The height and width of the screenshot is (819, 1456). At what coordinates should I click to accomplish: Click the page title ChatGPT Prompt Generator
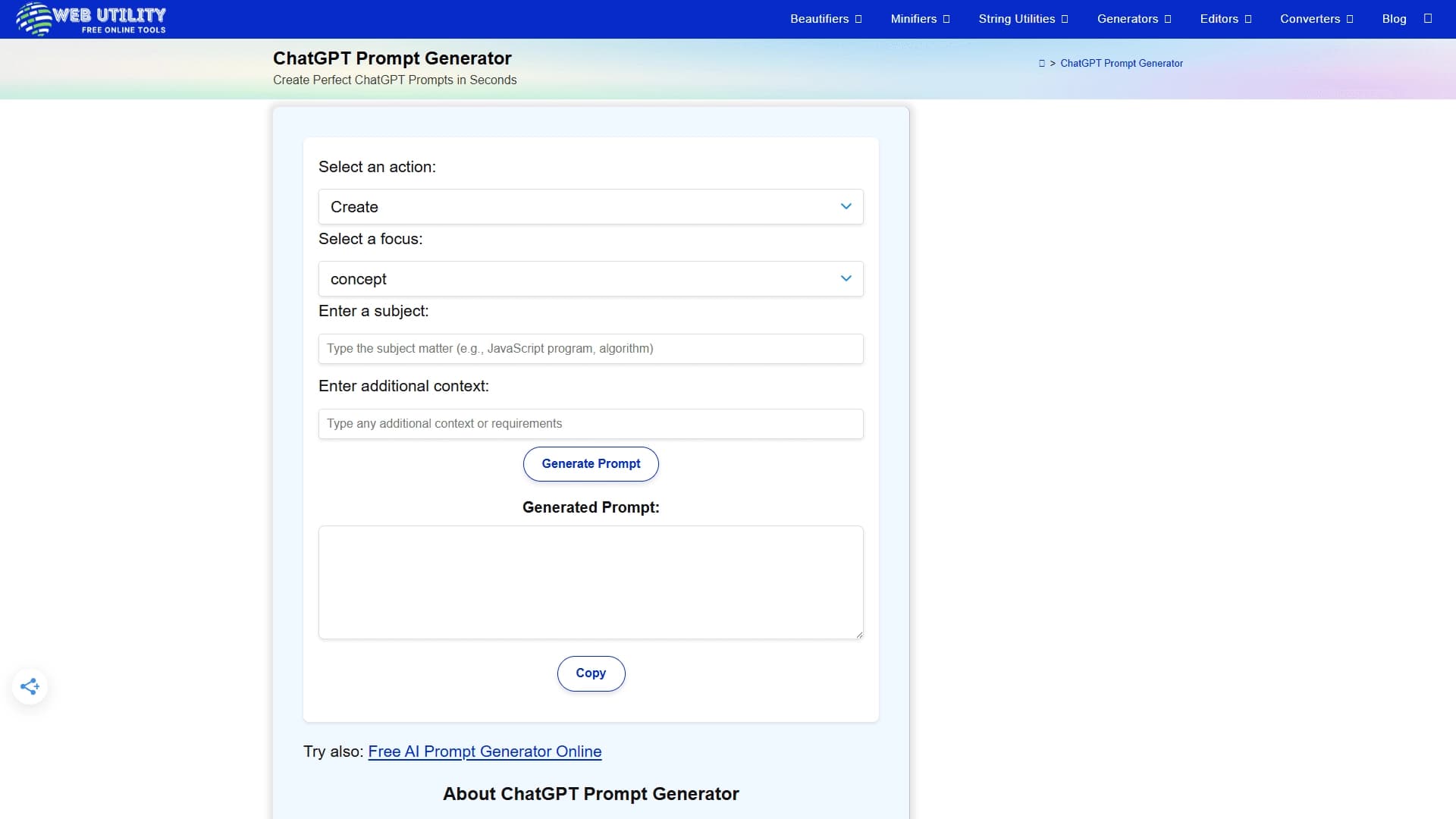pyautogui.click(x=392, y=58)
